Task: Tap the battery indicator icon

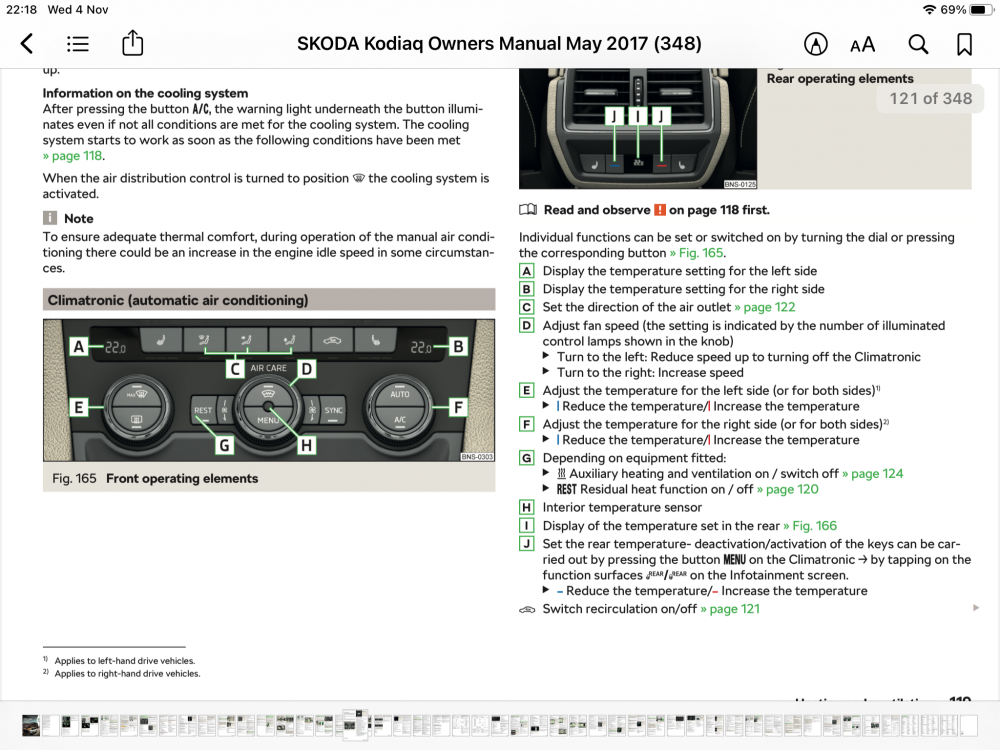Action: (981, 10)
